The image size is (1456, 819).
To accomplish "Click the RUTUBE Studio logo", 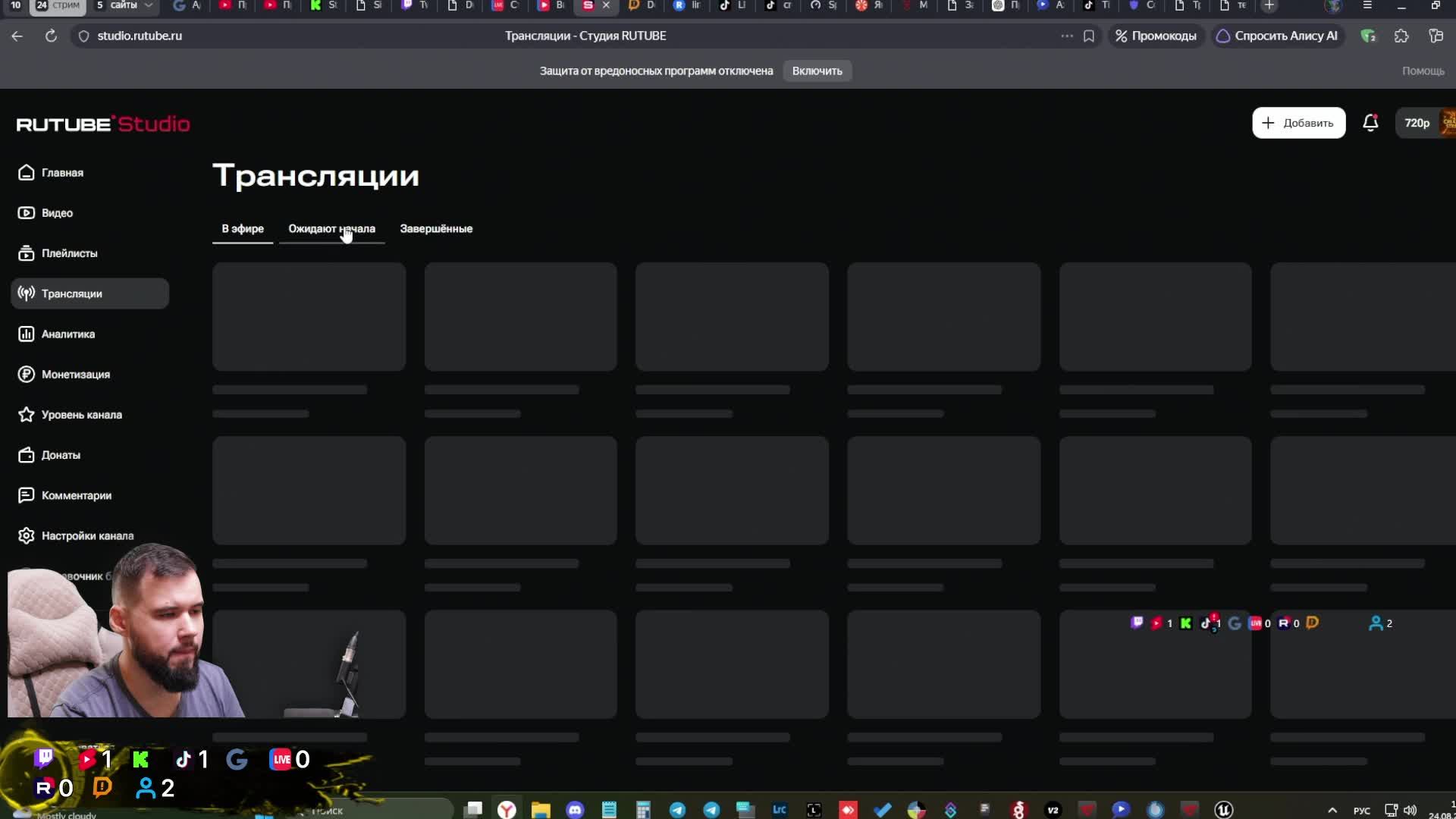I will click(103, 124).
